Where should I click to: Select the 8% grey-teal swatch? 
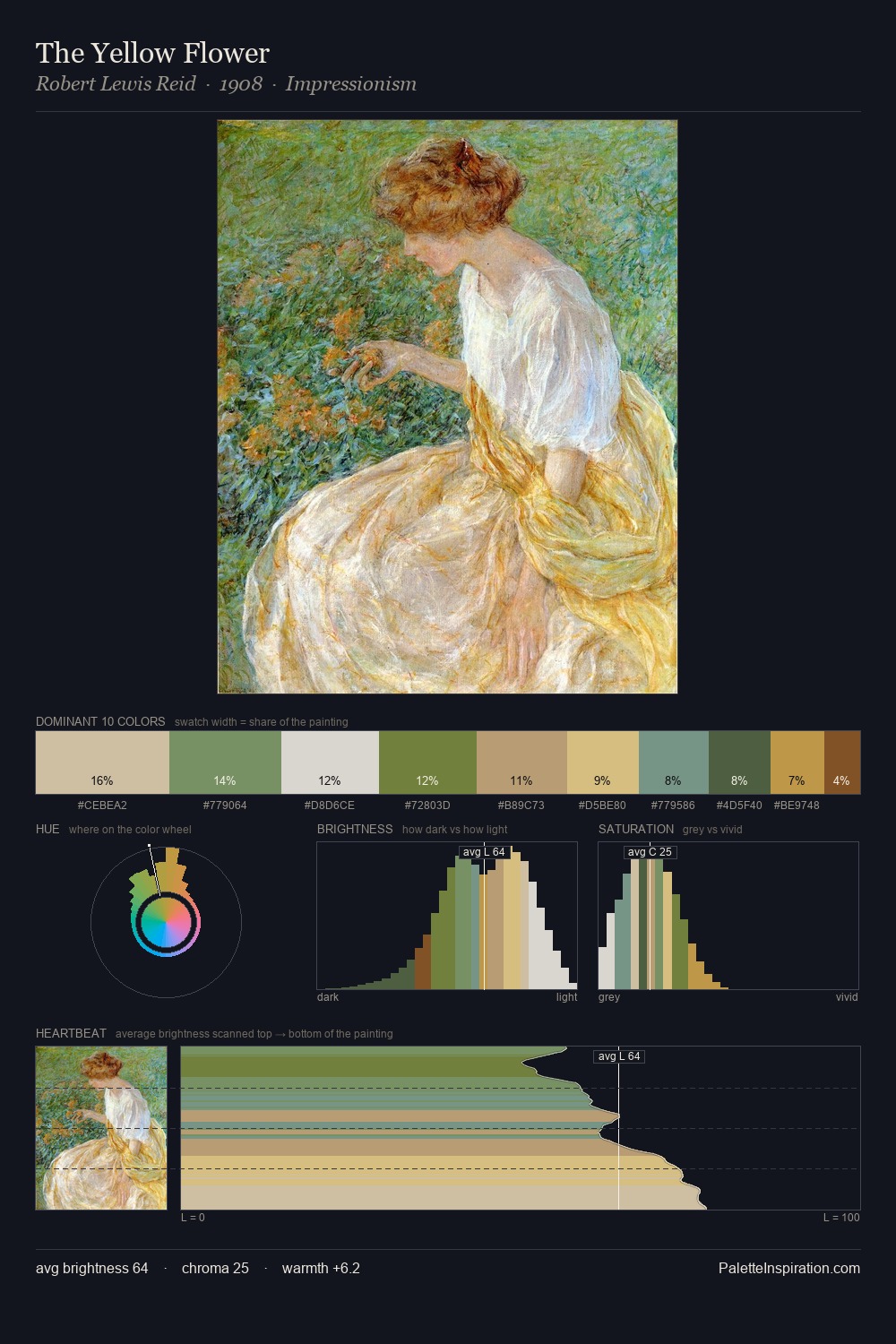click(x=674, y=762)
